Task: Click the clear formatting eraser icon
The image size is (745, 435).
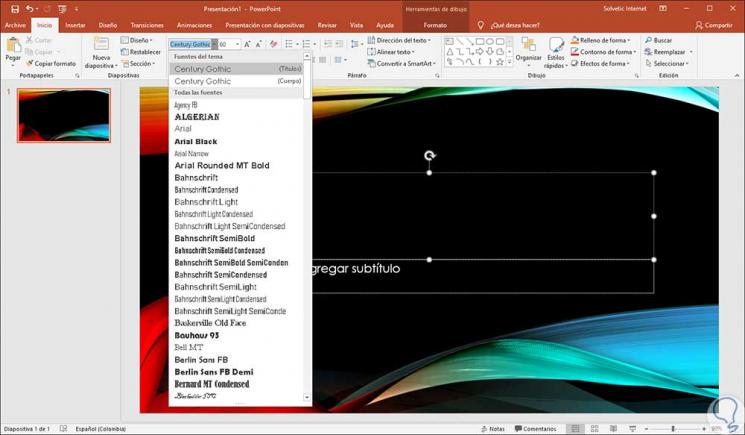Action: tap(274, 44)
